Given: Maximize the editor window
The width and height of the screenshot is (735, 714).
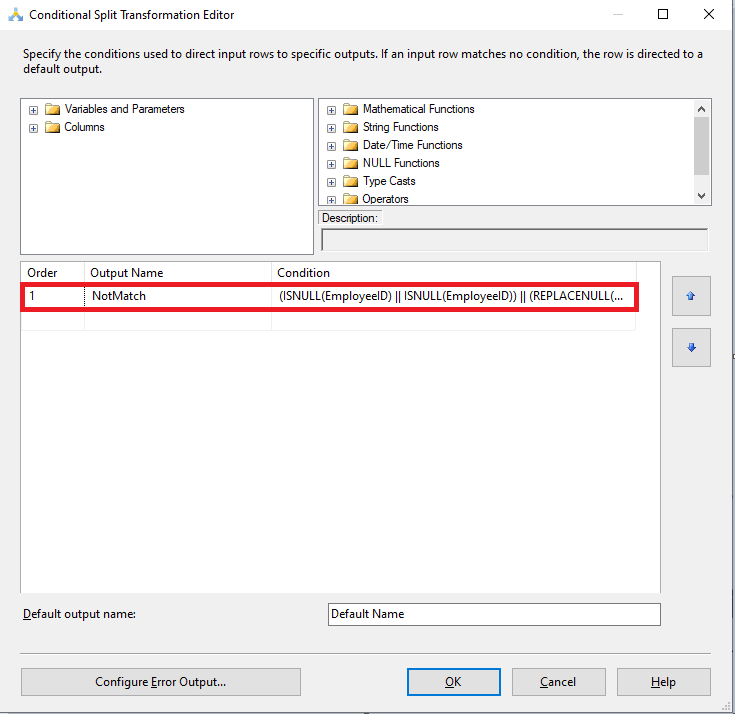Looking at the screenshot, I should (663, 15).
